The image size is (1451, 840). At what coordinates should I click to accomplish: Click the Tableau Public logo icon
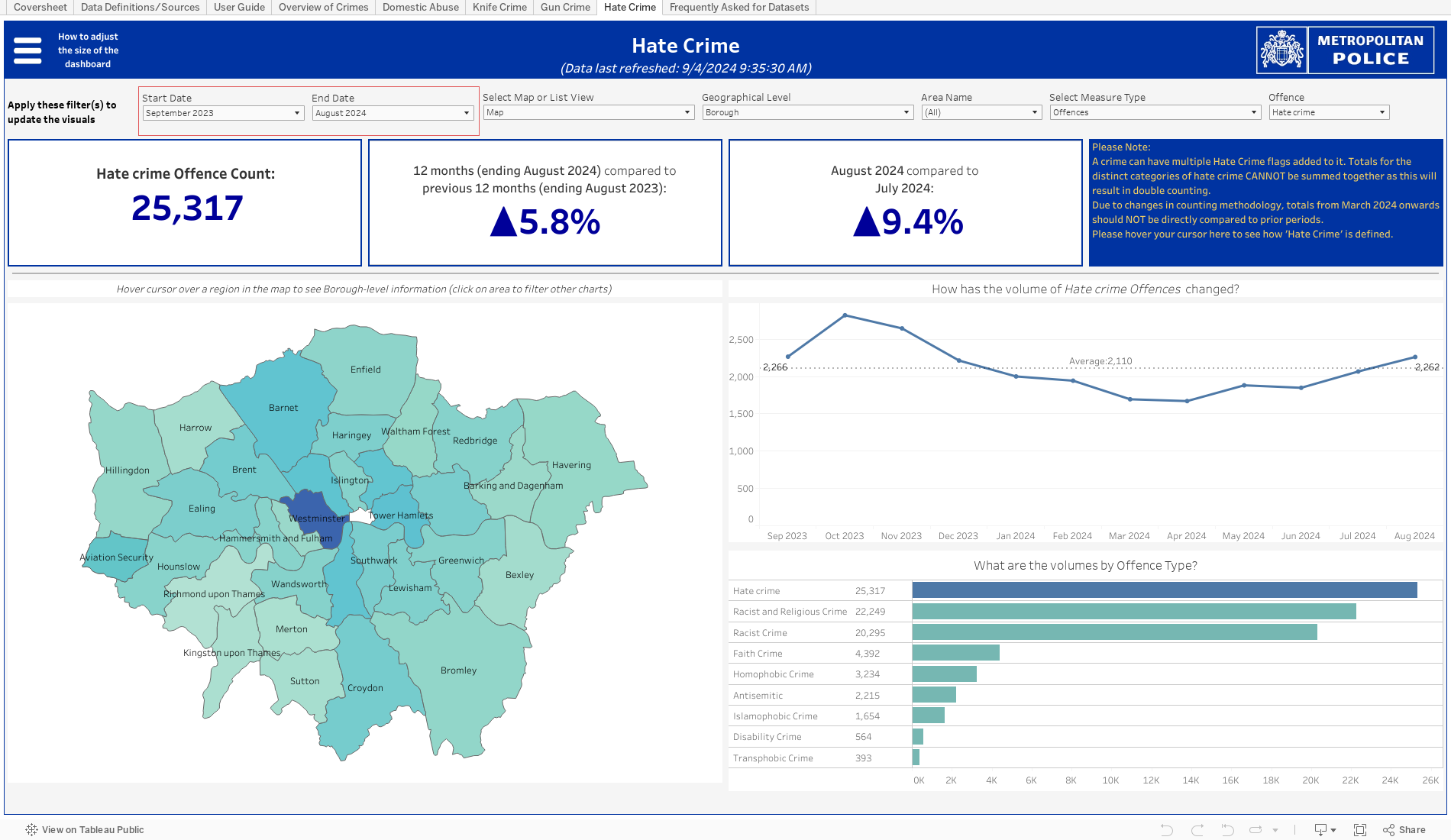31,829
